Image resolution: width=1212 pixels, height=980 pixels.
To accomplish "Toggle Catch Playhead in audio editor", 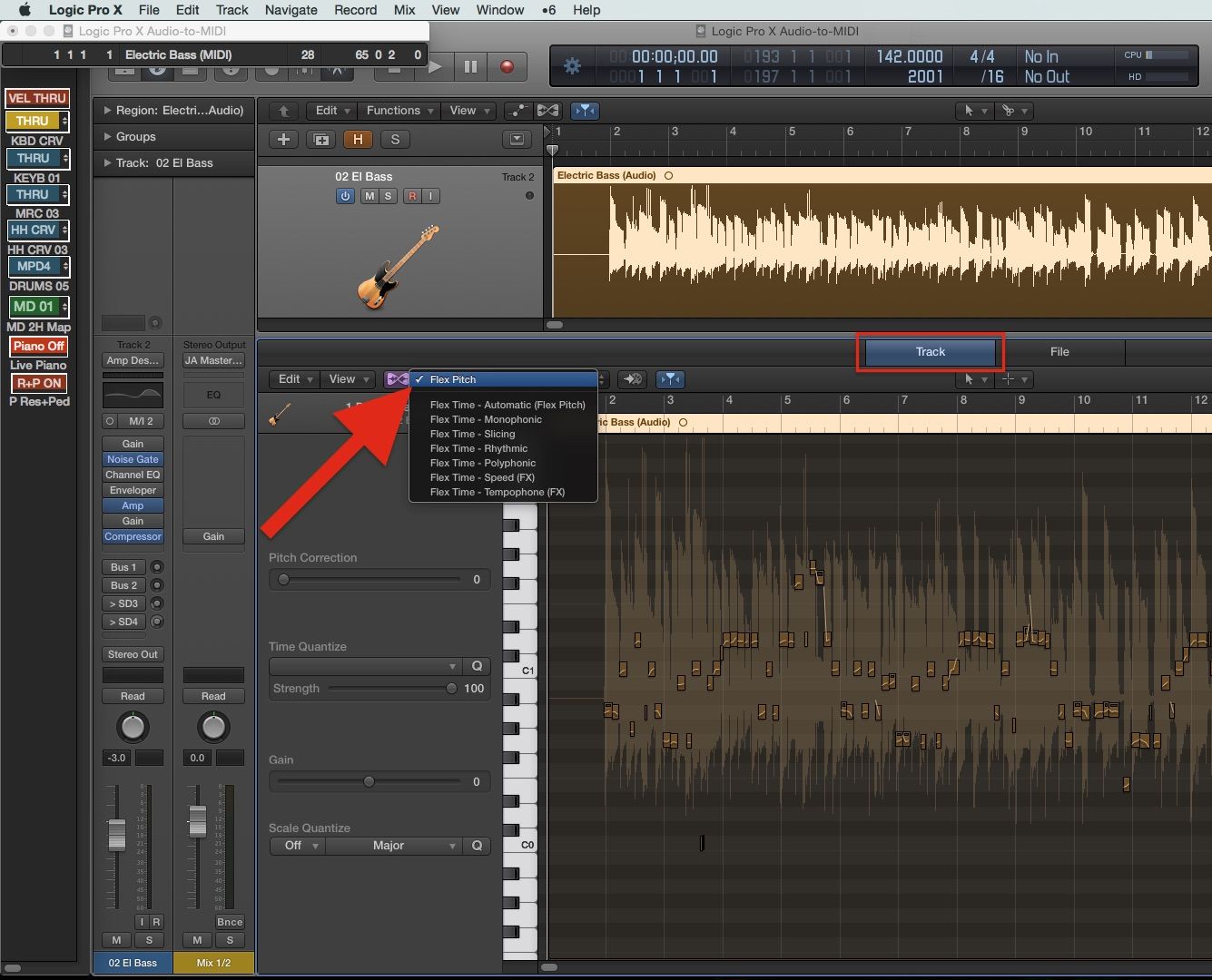I will 670,379.
